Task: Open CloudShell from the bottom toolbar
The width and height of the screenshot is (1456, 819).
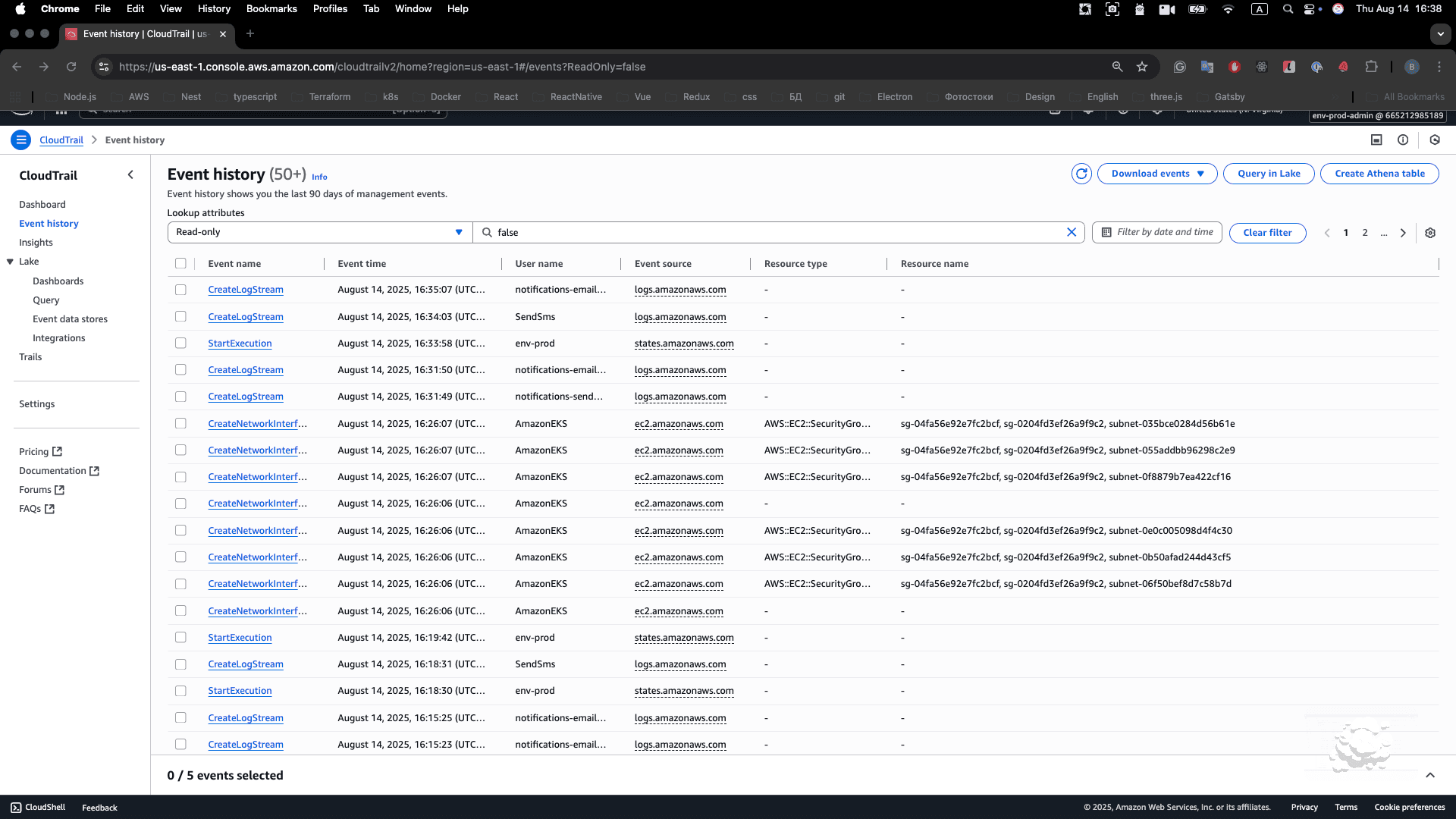Action: click(x=37, y=807)
